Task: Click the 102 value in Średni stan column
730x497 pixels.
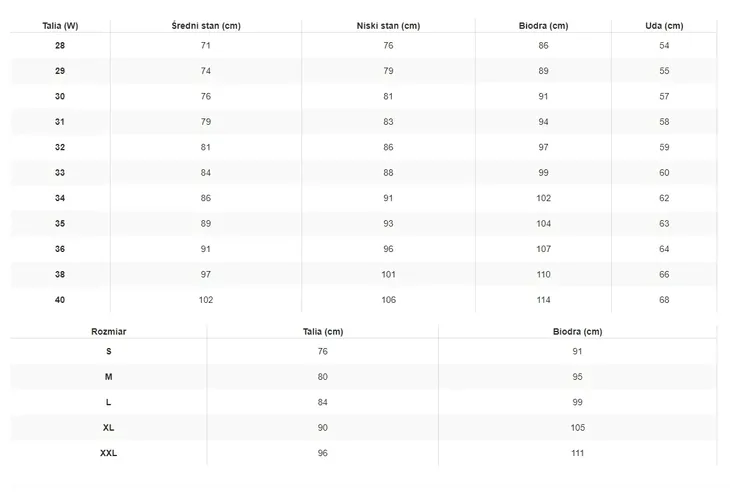Action: point(206,300)
